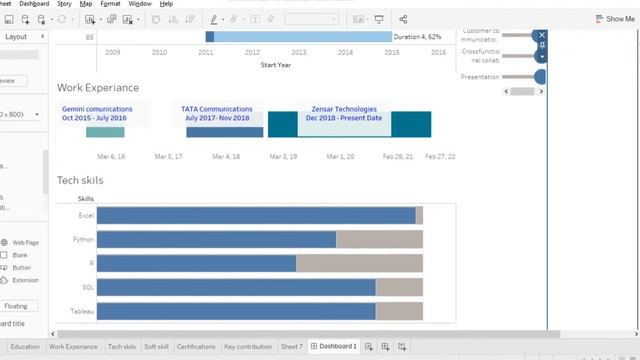Click the New Dashboard tab icon
640x360 pixels.
tap(385, 347)
